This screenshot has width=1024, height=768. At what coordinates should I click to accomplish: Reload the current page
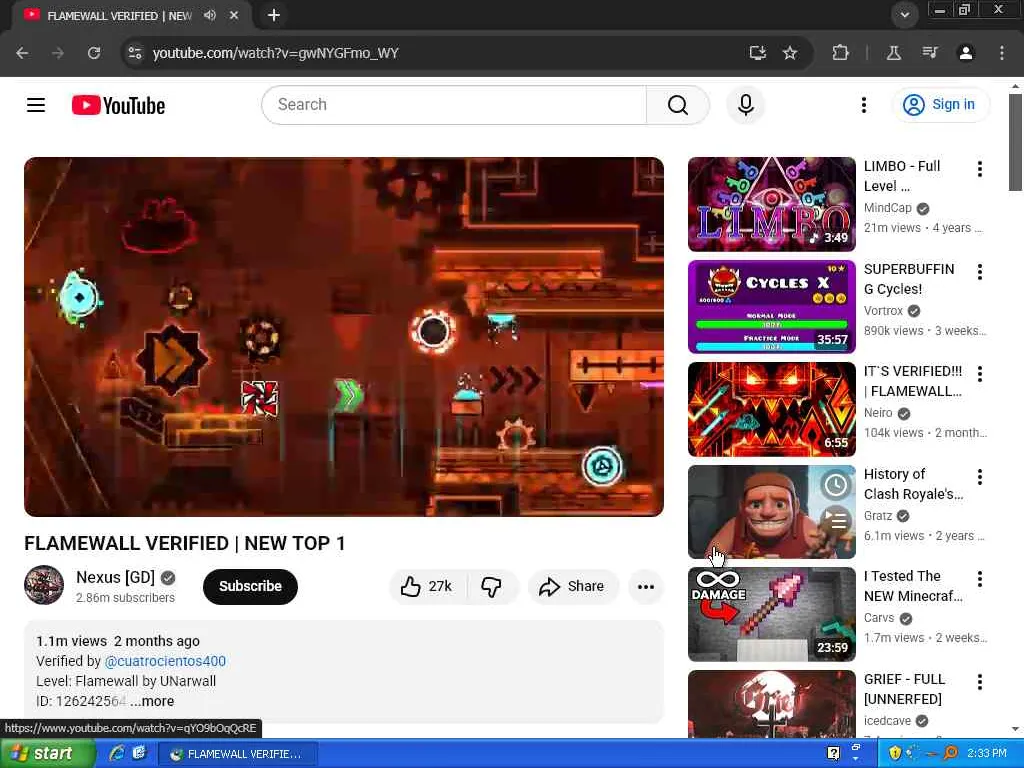94,53
